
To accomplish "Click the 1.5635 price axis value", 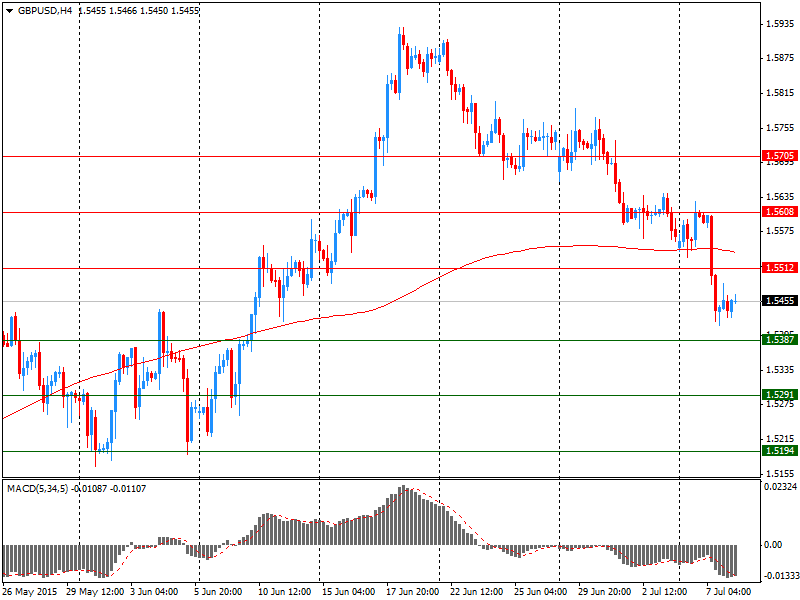I will (x=781, y=196).
